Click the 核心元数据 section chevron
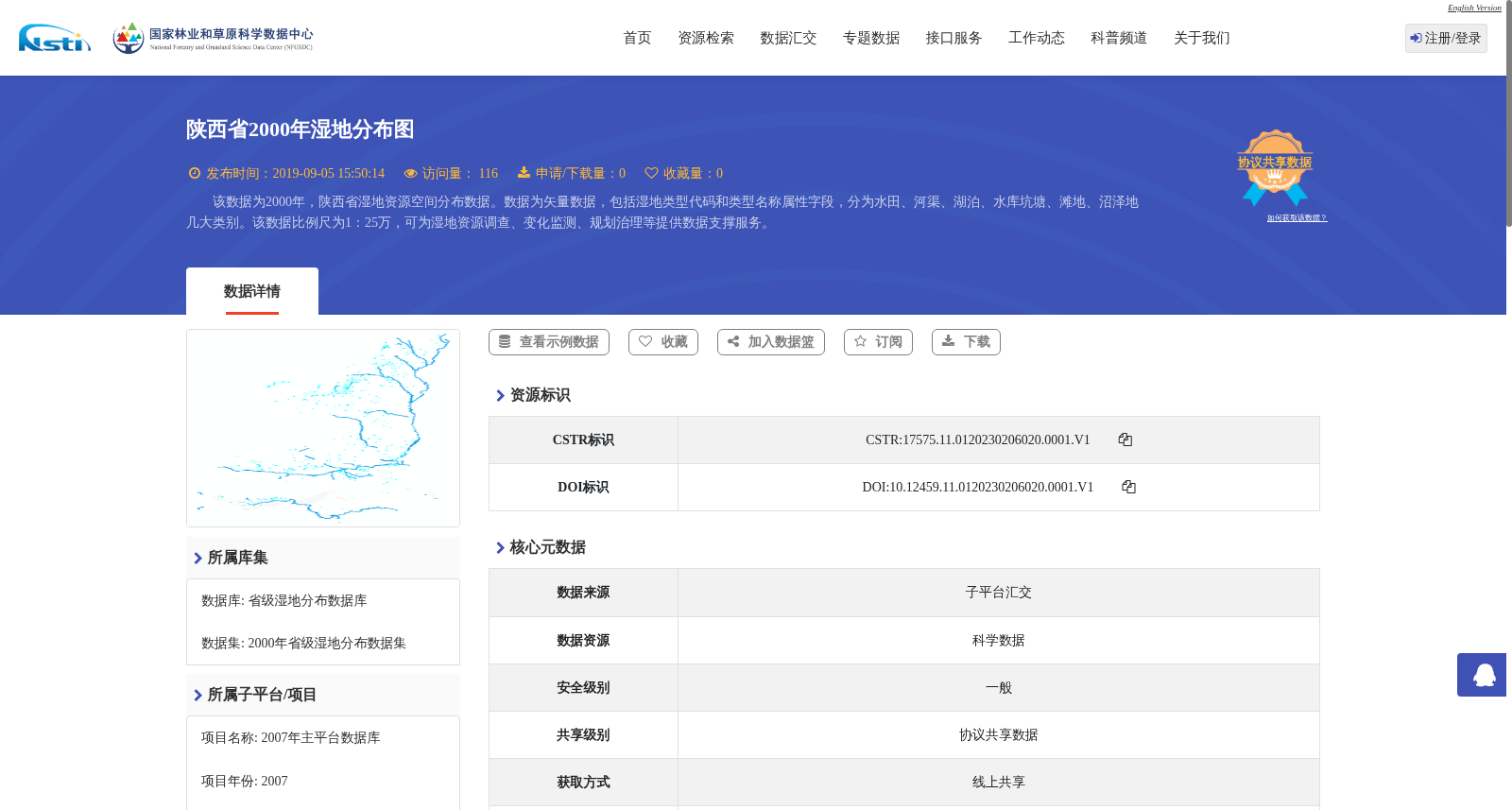The image size is (1512, 810). (501, 548)
